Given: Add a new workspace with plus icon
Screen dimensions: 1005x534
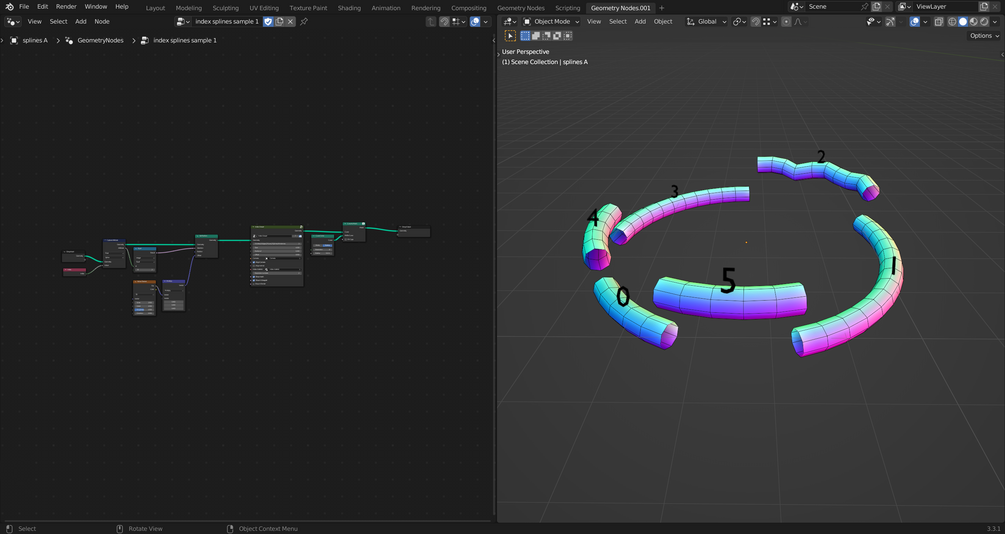Looking at the screenshot, I should 662,8.
